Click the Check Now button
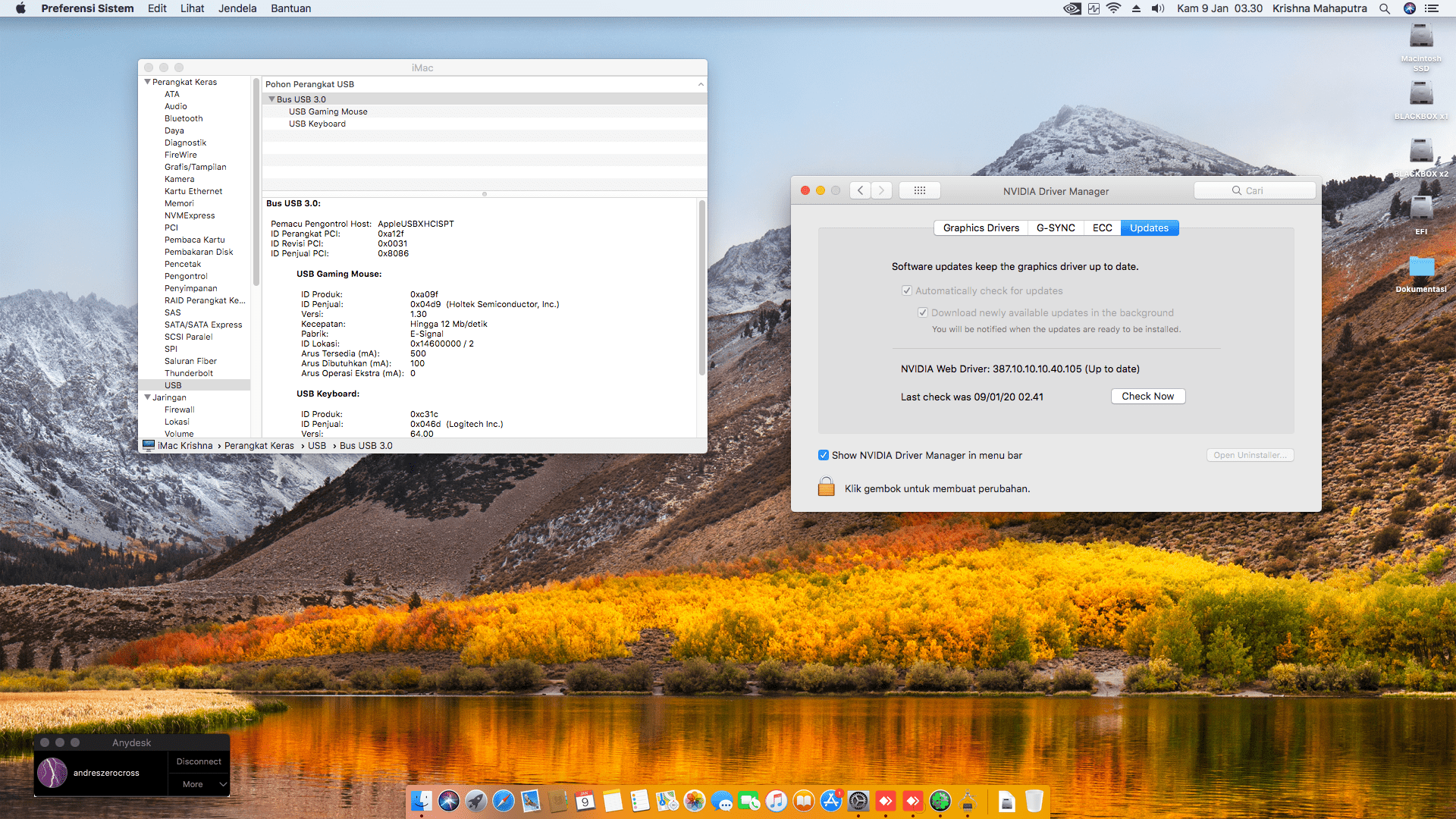The image size is (1456, 819). [1147, 396]
